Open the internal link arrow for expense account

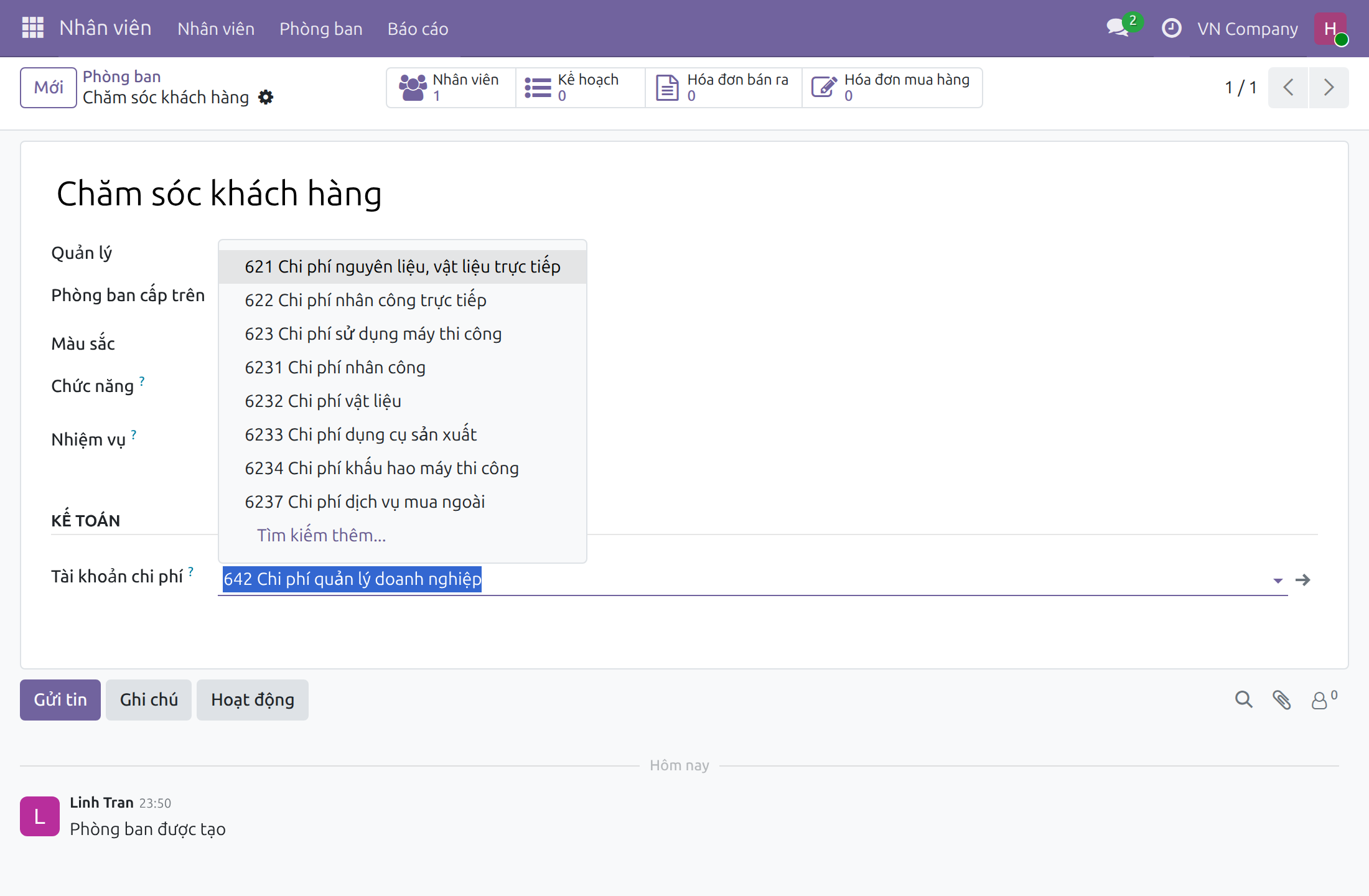[1302, 580]
